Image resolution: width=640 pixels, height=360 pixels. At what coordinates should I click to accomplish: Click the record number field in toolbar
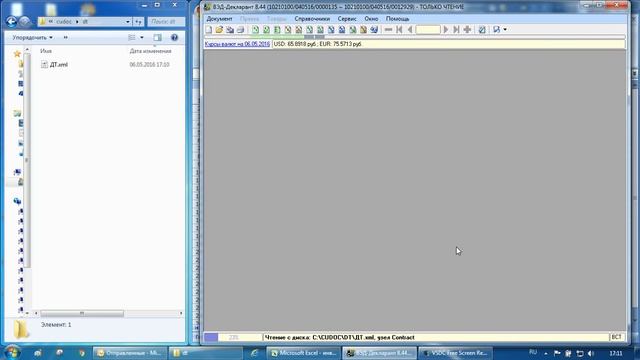[428, 29]
